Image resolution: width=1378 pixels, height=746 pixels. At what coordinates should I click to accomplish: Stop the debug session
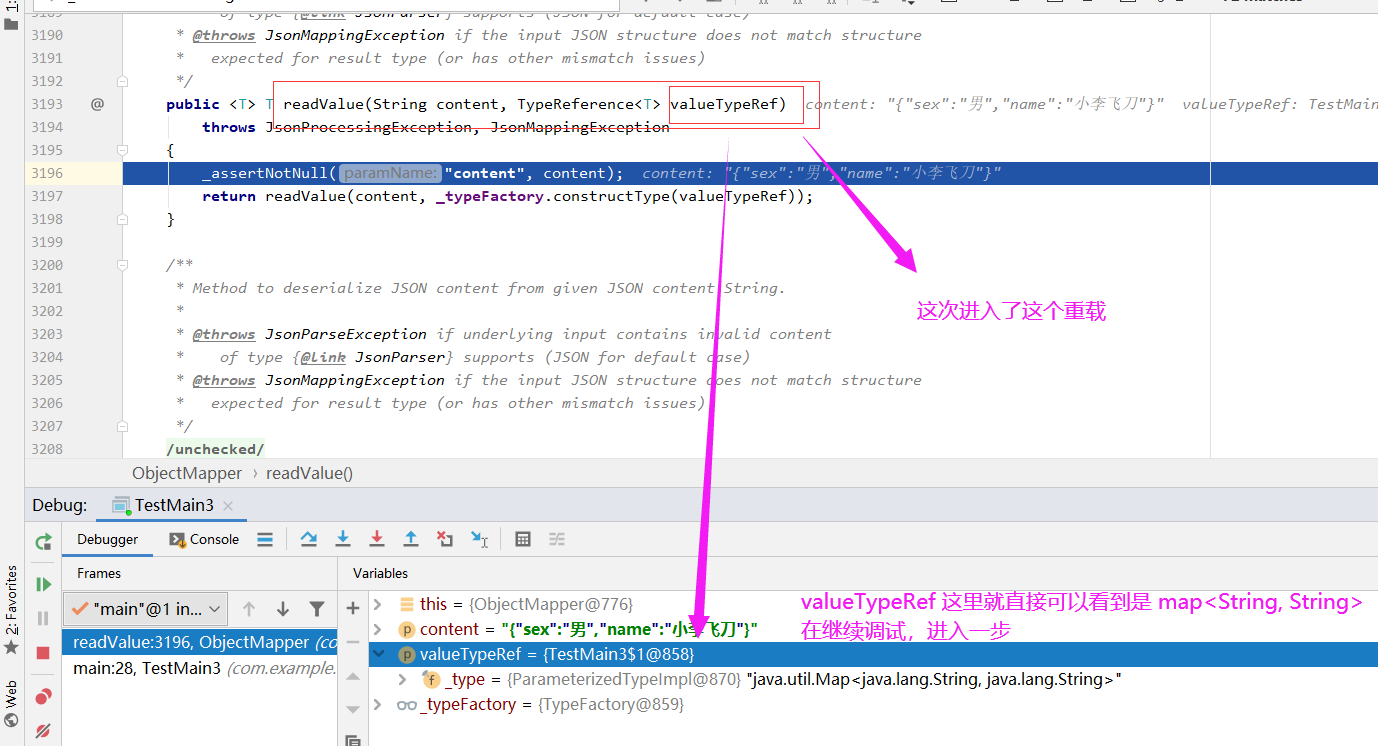pyautogui.click(x=43, y=650)
